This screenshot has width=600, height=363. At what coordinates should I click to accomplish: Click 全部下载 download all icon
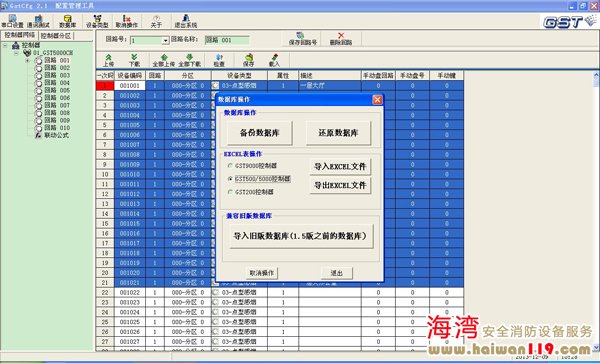pos(190,60)
